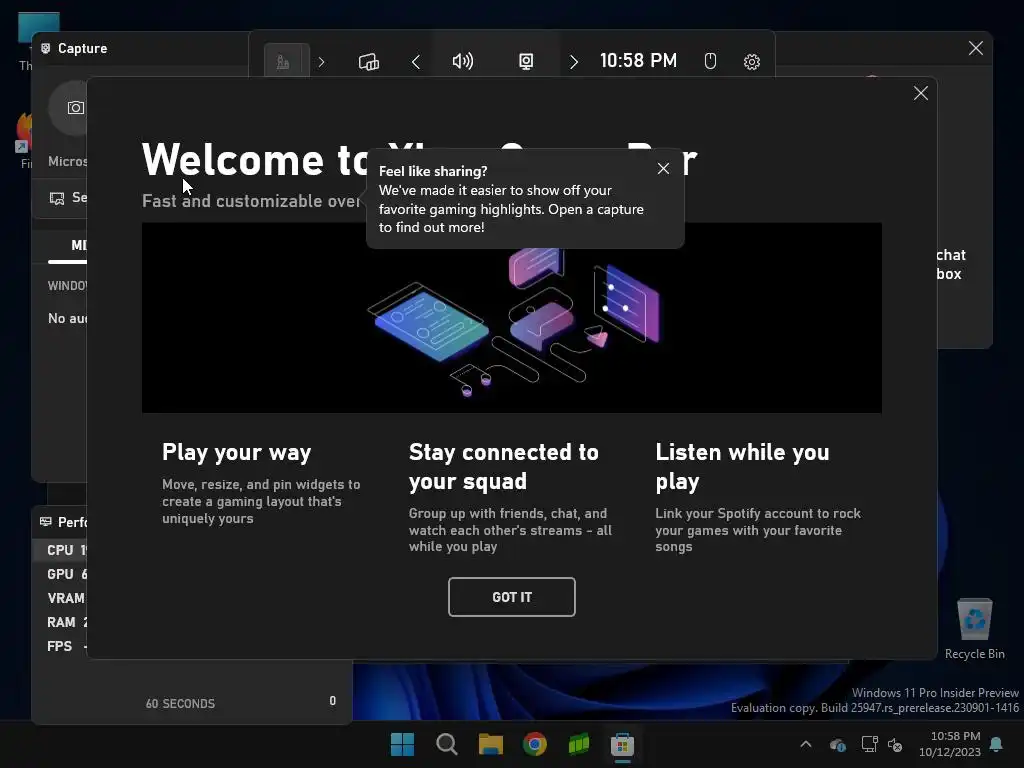Select CPU in Performance widget
1024x768 pixels.
coord(60,550)
